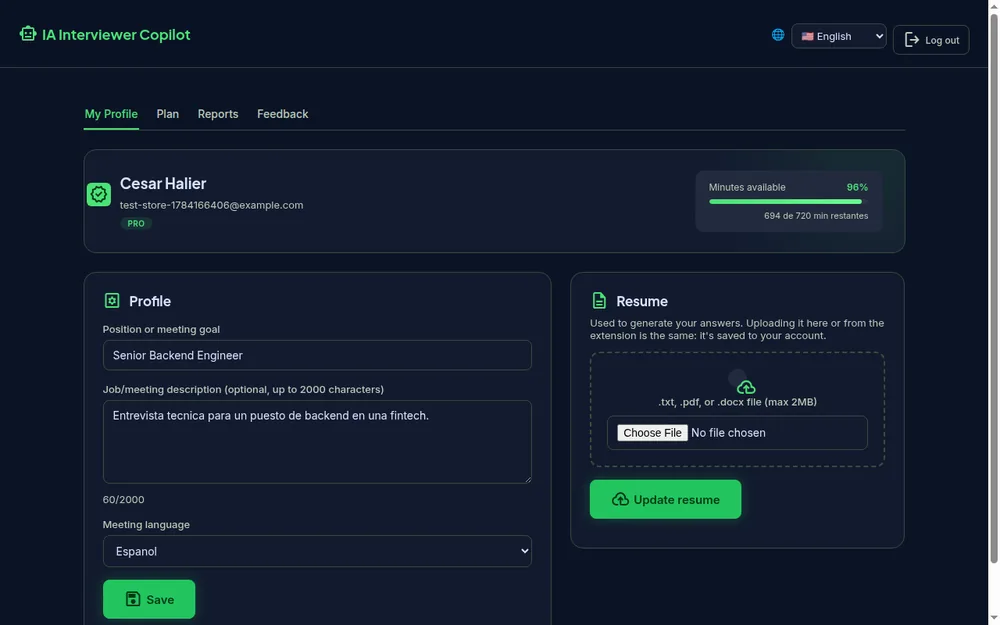Screen dimensions: 1000x625
Task: Click the globe language icon
Action: (x=777, y=35)
